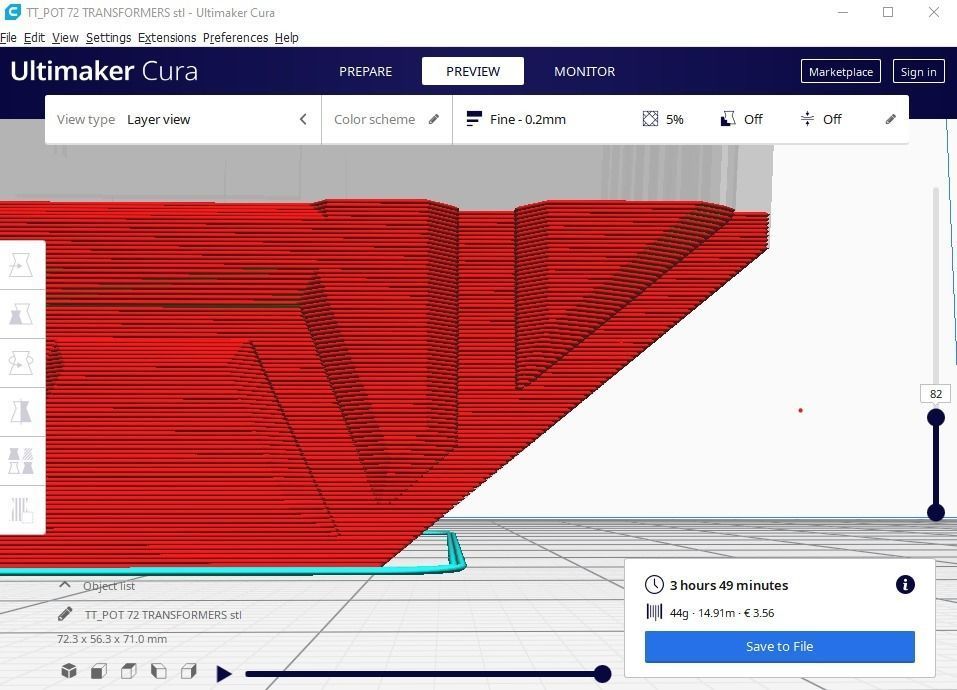Close the Cura window

934,12
